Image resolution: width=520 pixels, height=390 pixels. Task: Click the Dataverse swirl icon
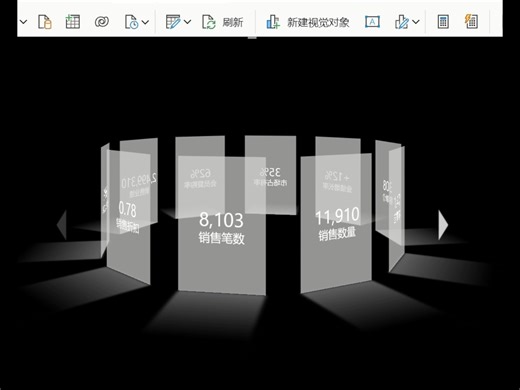pyautogui.click(x=102, y=22)
